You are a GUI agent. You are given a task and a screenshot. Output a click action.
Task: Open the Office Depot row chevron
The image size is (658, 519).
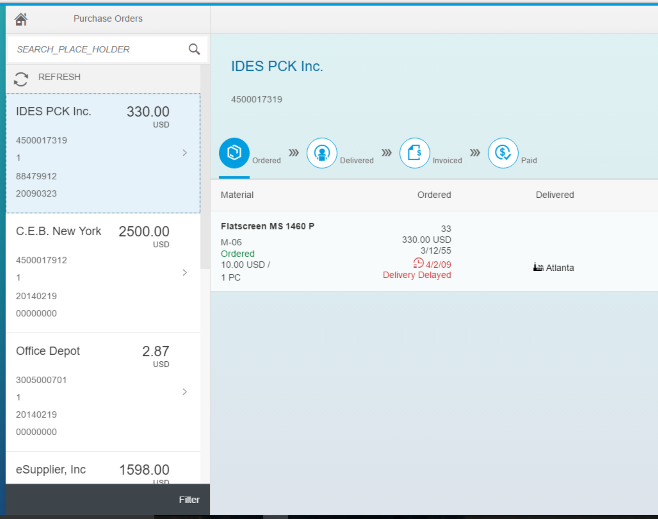coord(185,392)
